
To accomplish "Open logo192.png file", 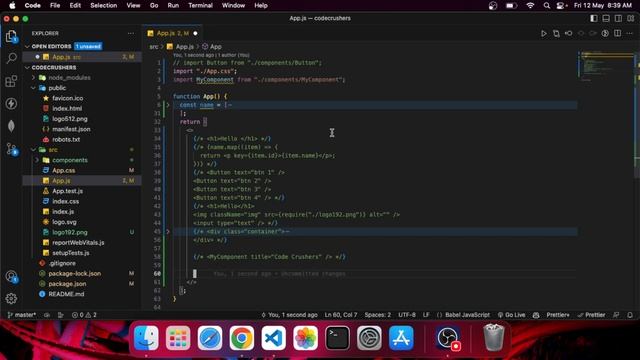I will click(x=70, y=232).
